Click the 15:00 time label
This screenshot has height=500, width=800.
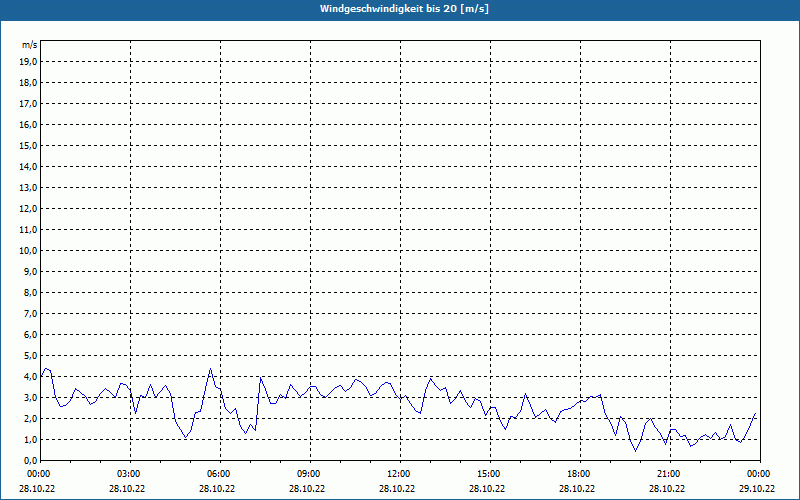point(487,474)
